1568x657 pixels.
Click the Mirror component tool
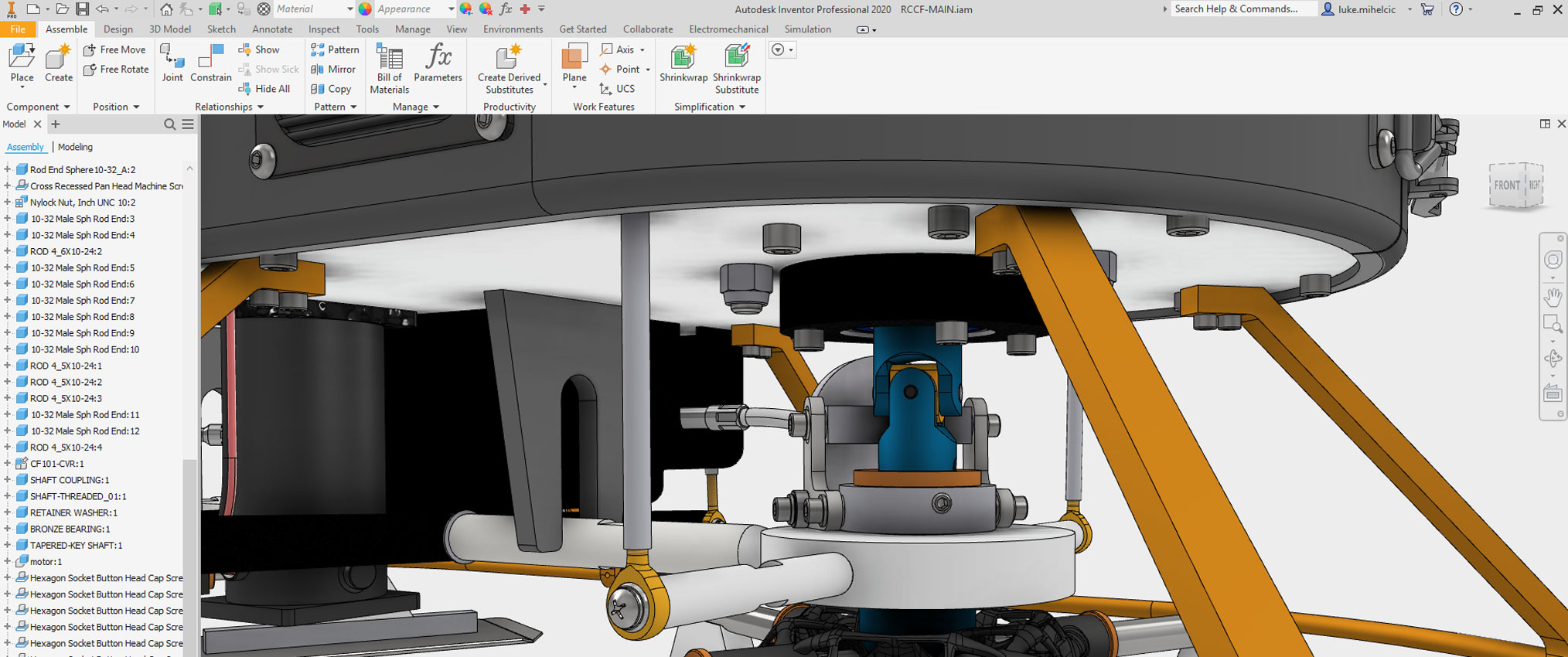tap(334, 70)
